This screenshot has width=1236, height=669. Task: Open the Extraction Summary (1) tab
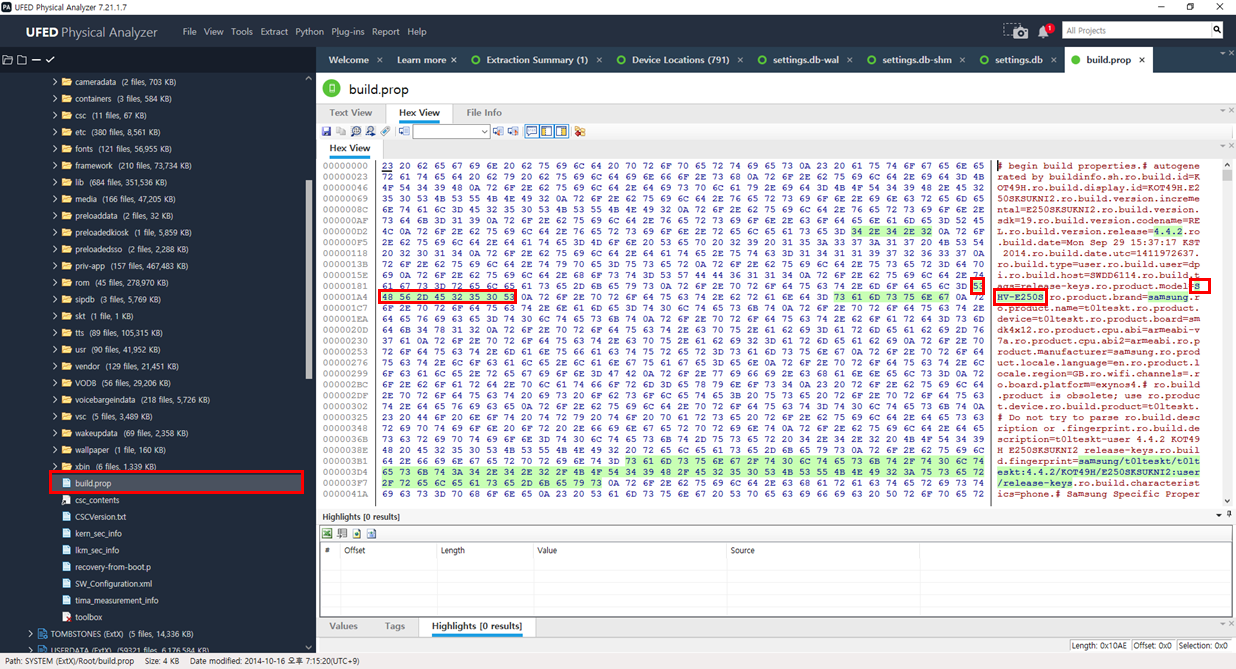click(537, 60)
